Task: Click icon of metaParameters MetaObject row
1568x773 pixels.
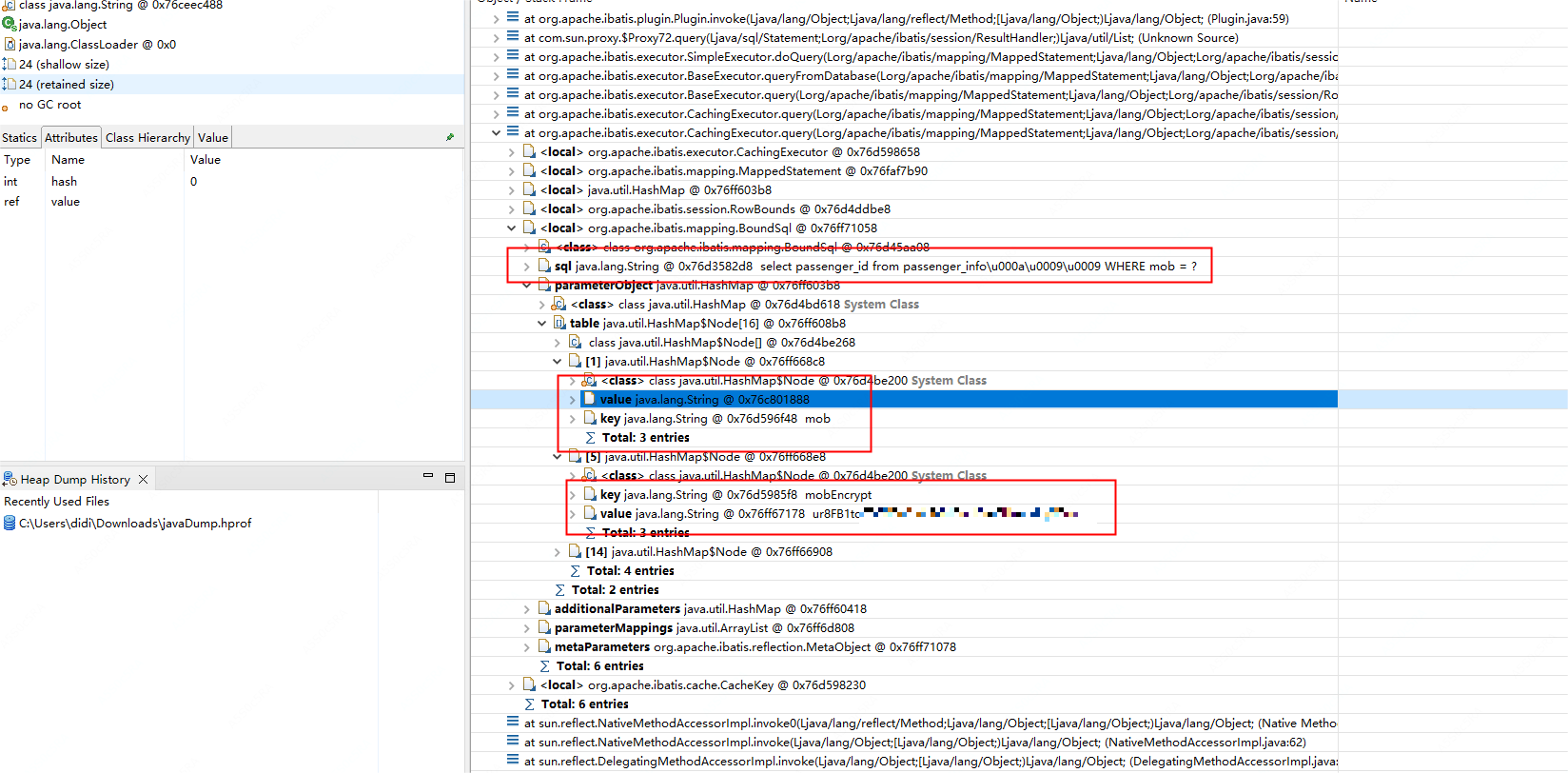Action: coord(544,646)
